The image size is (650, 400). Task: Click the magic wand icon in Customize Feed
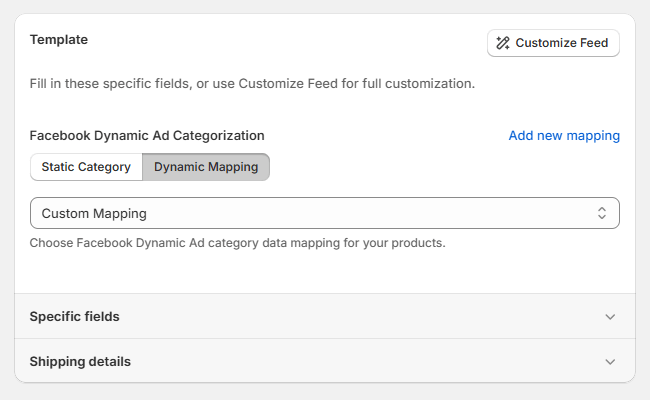pos(503,43)
